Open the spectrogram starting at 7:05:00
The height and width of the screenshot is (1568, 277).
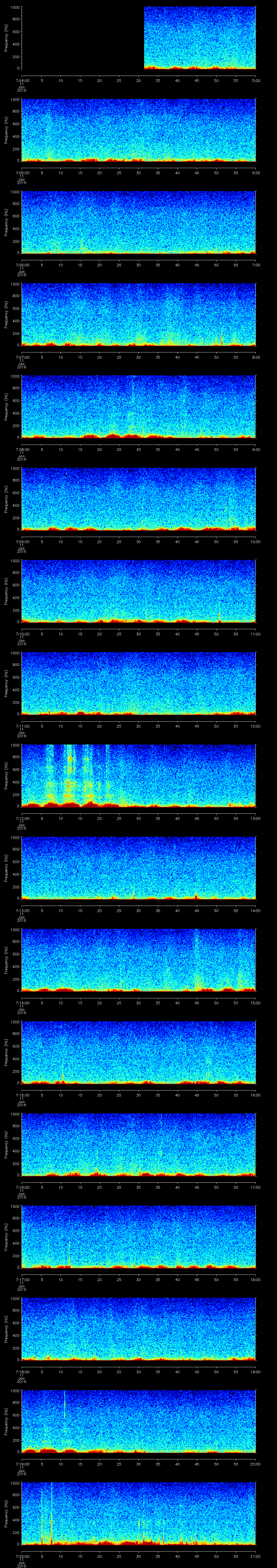coord(138,130)
